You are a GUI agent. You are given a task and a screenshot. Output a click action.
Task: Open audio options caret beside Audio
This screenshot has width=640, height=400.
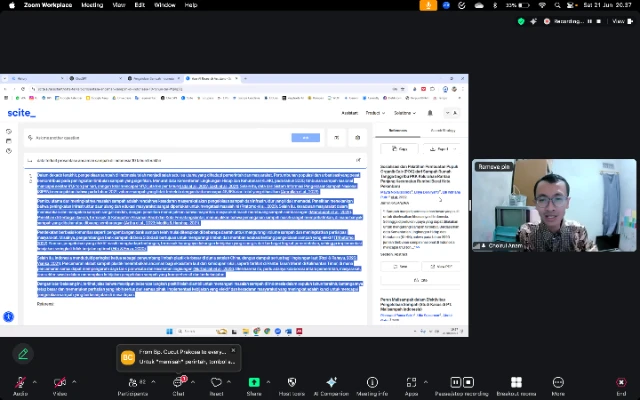35,382
